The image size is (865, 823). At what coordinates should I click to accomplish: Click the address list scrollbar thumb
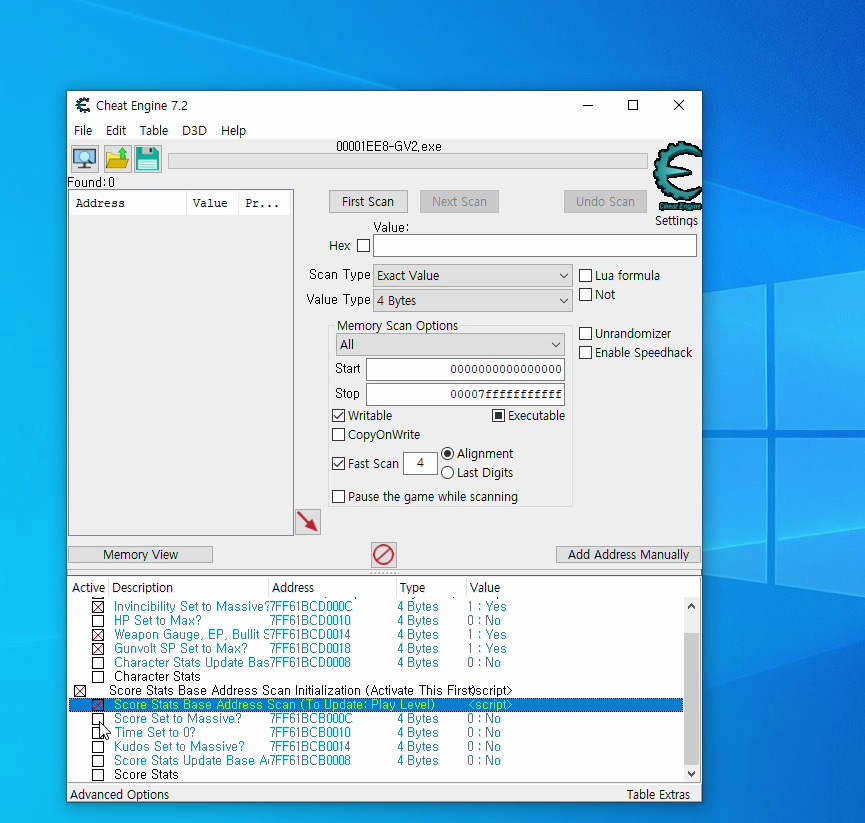point(691,698)
